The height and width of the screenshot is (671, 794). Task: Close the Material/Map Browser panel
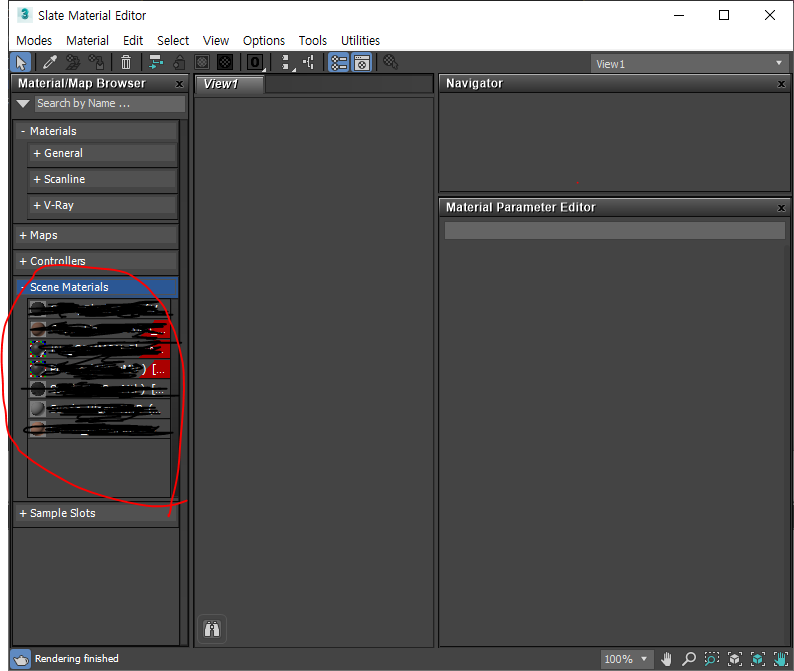click(179, 84)
